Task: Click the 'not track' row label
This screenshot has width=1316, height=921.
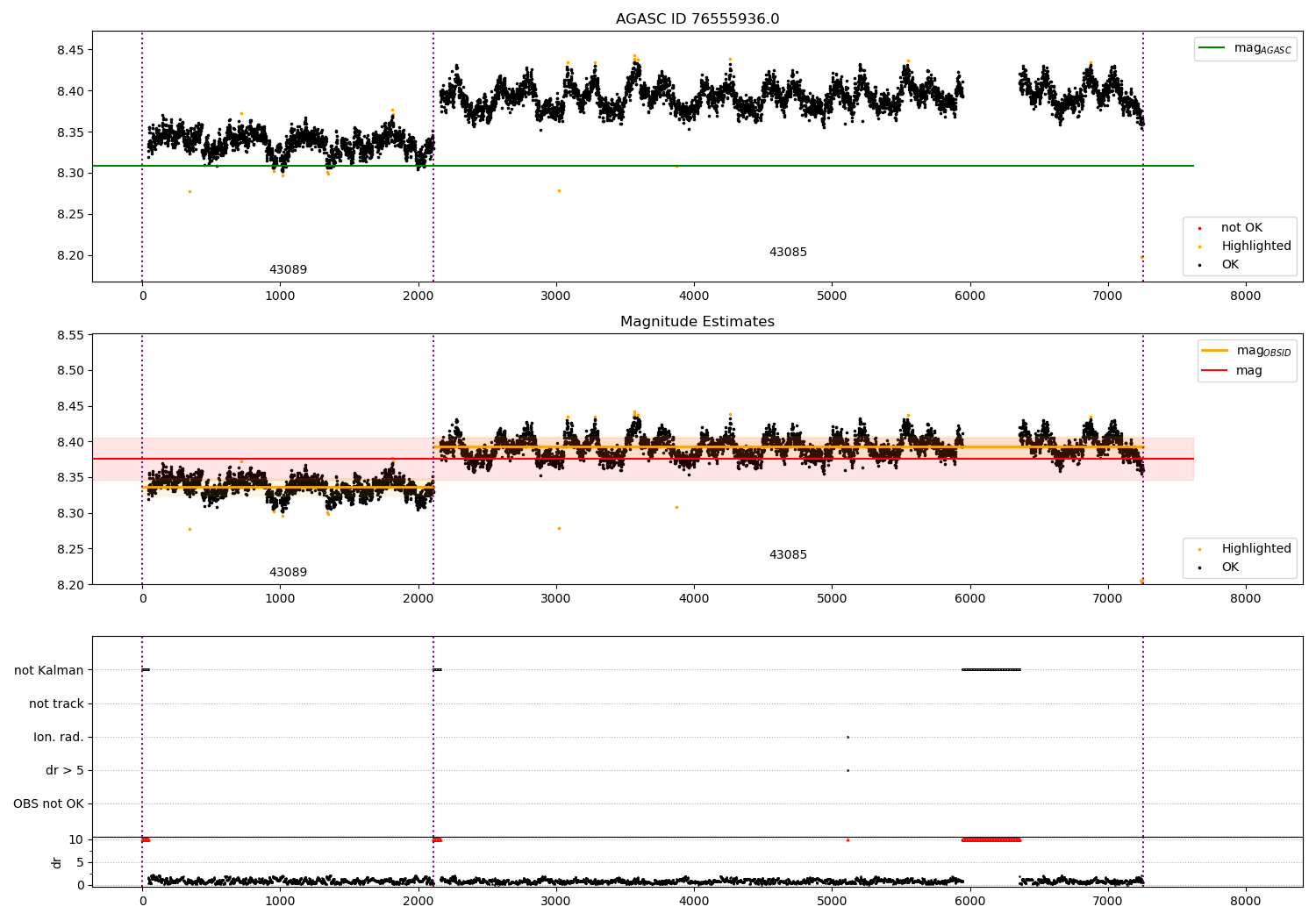Action: [56, 704]
